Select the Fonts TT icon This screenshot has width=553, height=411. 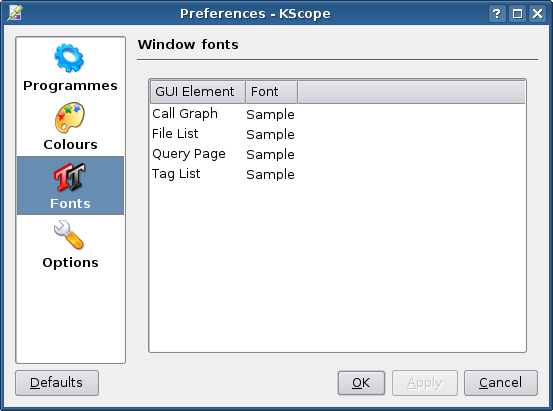[x=69, y=177]
